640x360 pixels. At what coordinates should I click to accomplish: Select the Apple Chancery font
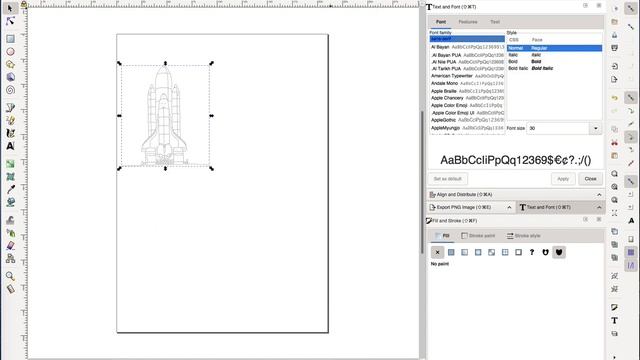[x=467, y=98]
